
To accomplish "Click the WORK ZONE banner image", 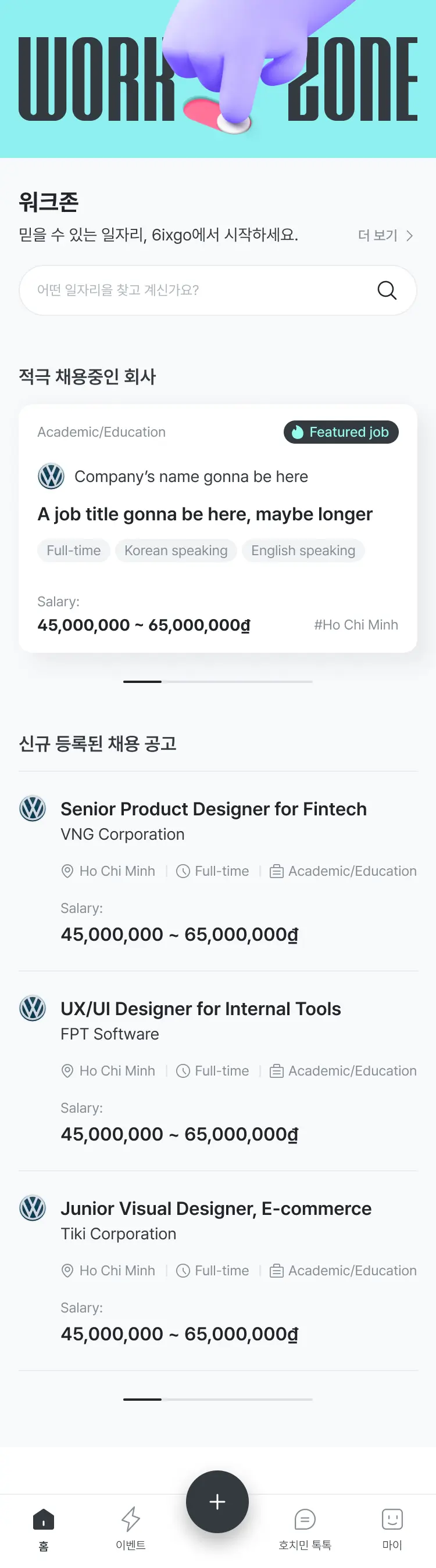I will coord(217,79).
